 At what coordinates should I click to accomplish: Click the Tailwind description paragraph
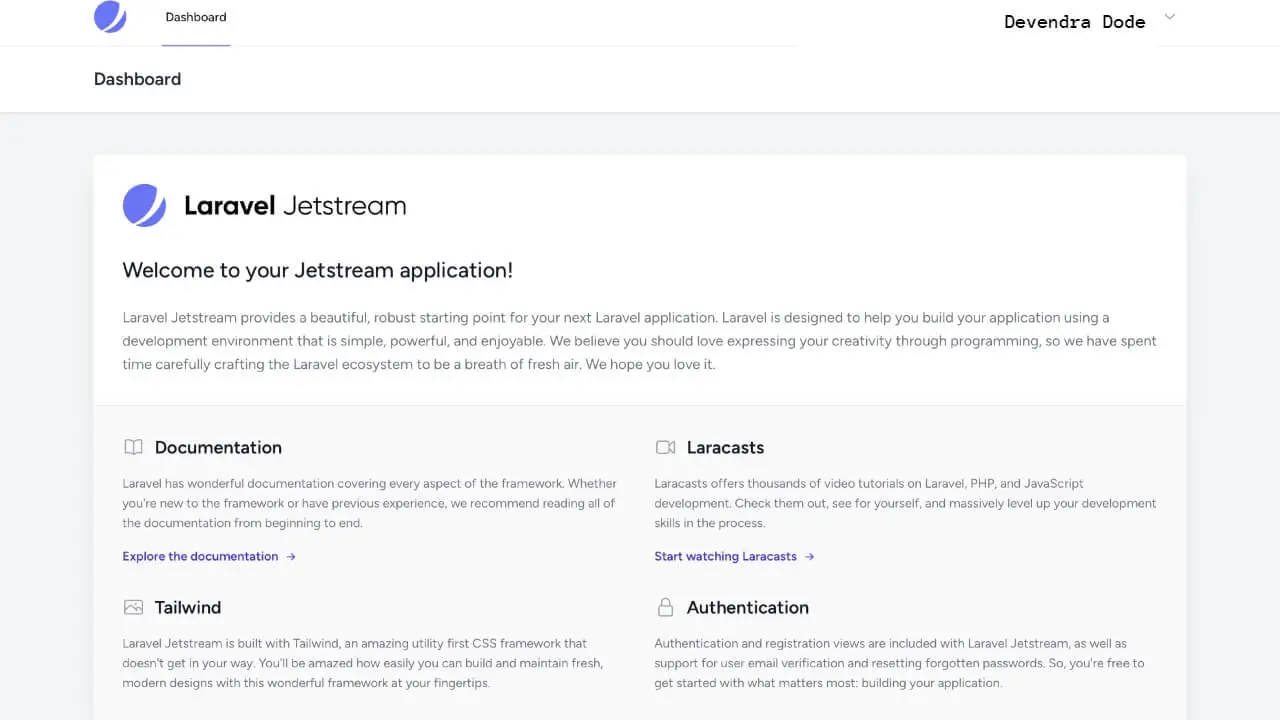coord(363,663)
